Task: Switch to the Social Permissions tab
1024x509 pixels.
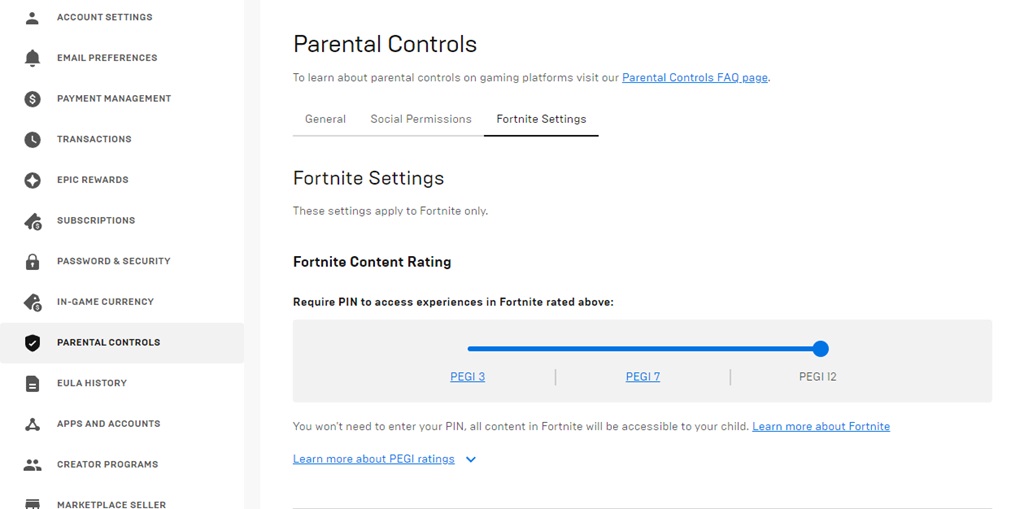Action: point(421,119)
